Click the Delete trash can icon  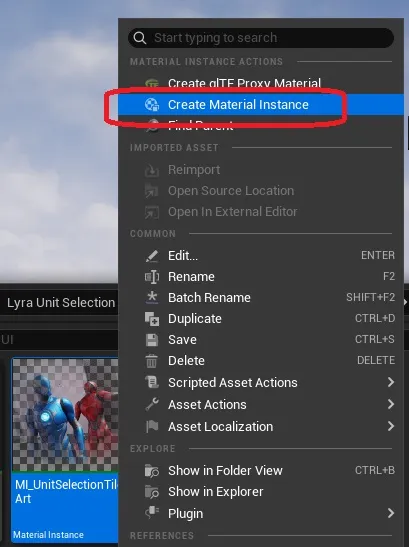pyautogui.click(x=152, y=361)
